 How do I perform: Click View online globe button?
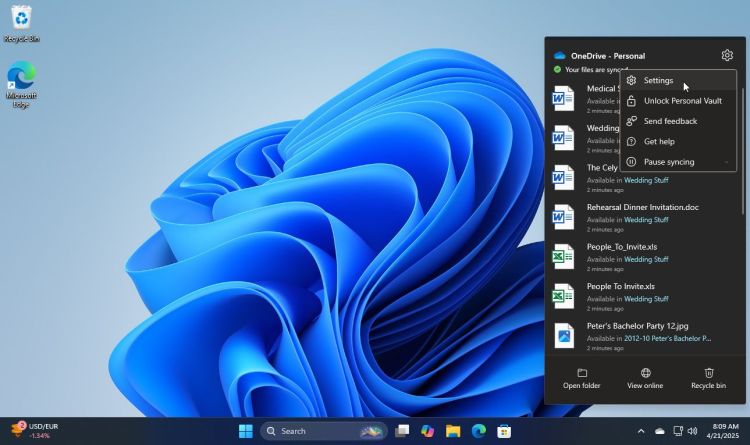645,378
